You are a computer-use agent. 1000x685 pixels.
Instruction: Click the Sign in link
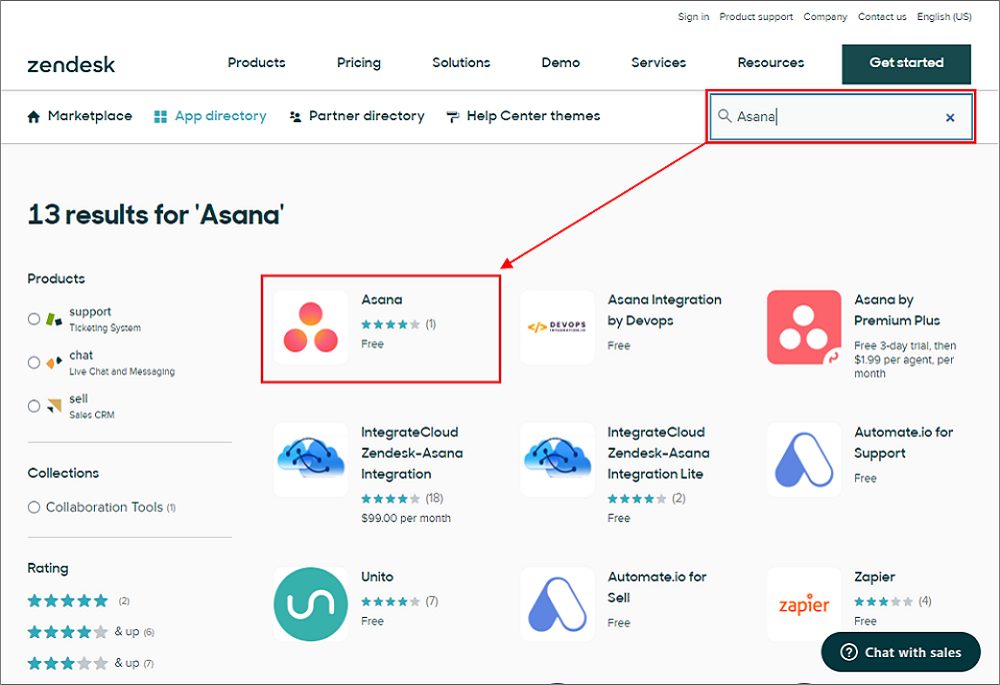(693, 17)
